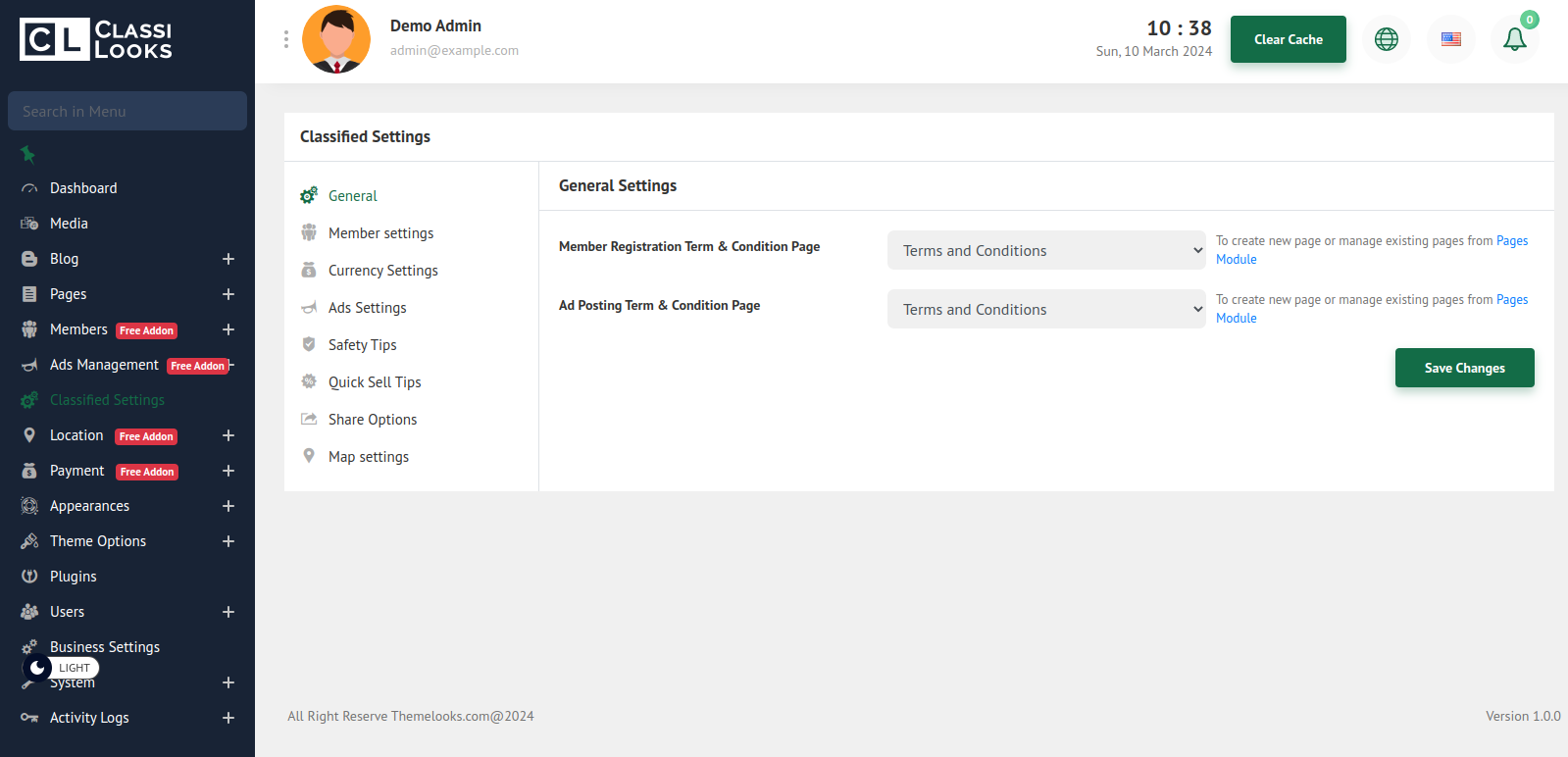
Task: Click the US flag language icon
Action: click(1450, 39)
